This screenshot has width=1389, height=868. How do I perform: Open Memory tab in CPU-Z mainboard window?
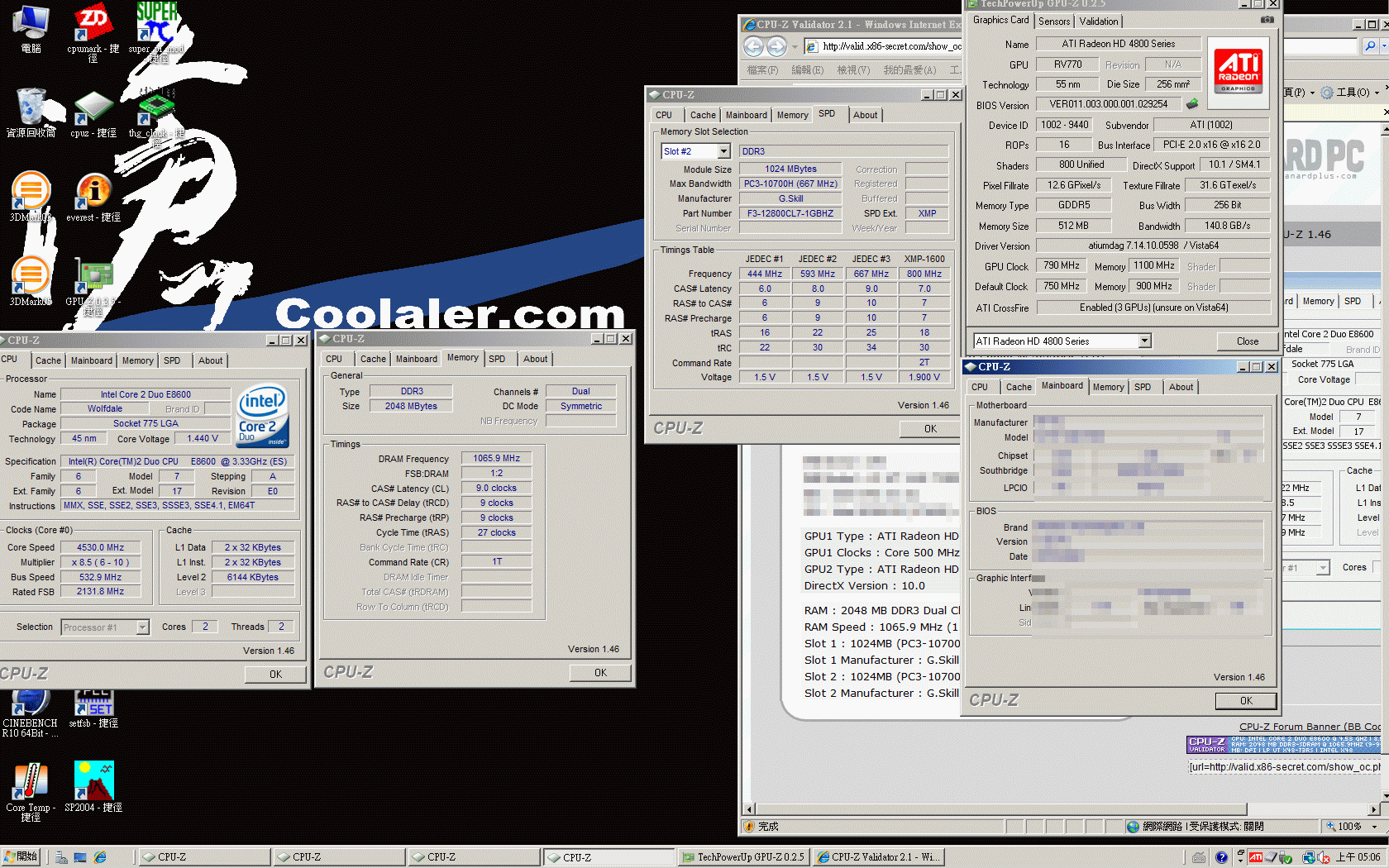(x=1108, y=387)
